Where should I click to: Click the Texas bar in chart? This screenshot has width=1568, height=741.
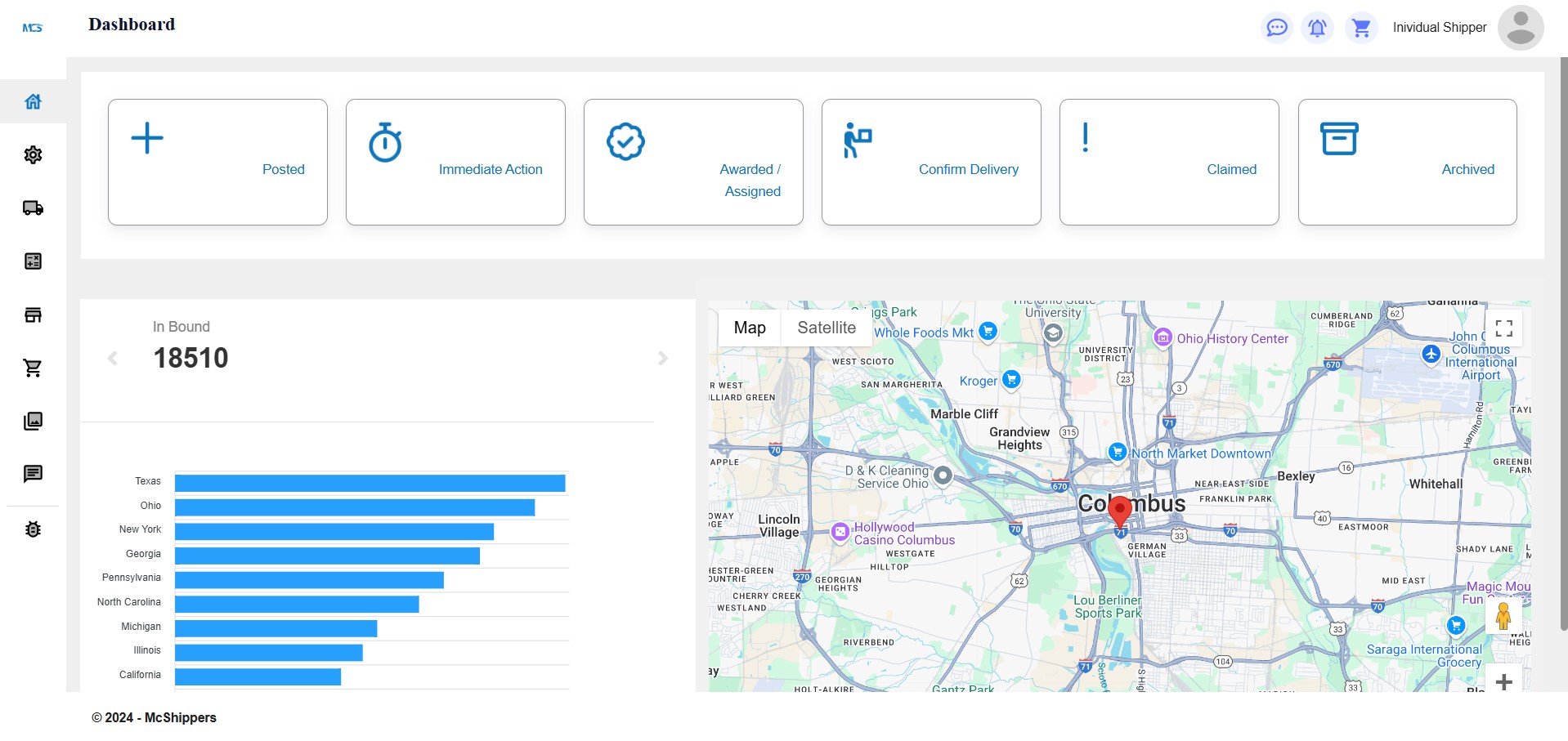pos(370,483)
